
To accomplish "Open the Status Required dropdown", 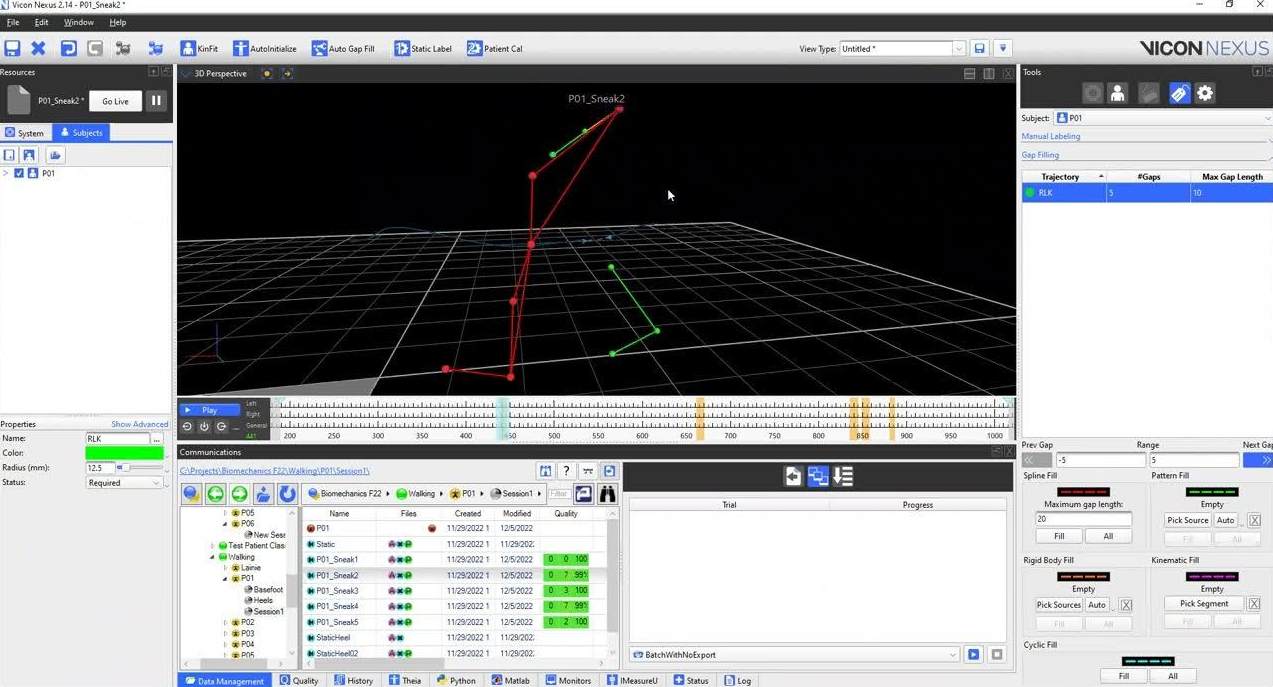I will click(124, 483).
